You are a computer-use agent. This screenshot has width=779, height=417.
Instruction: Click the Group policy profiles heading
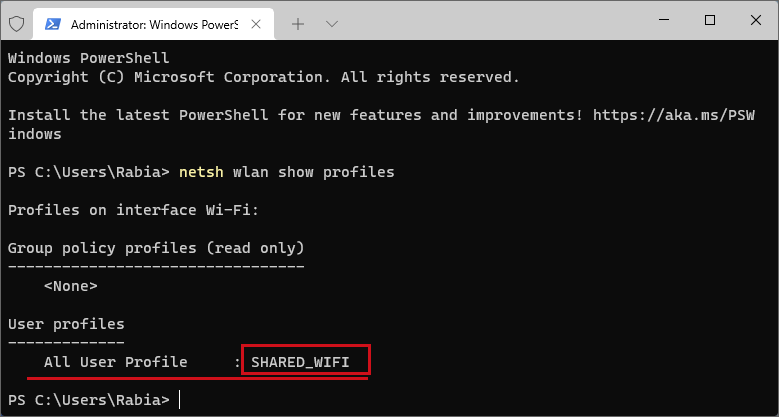click(156, 248)
